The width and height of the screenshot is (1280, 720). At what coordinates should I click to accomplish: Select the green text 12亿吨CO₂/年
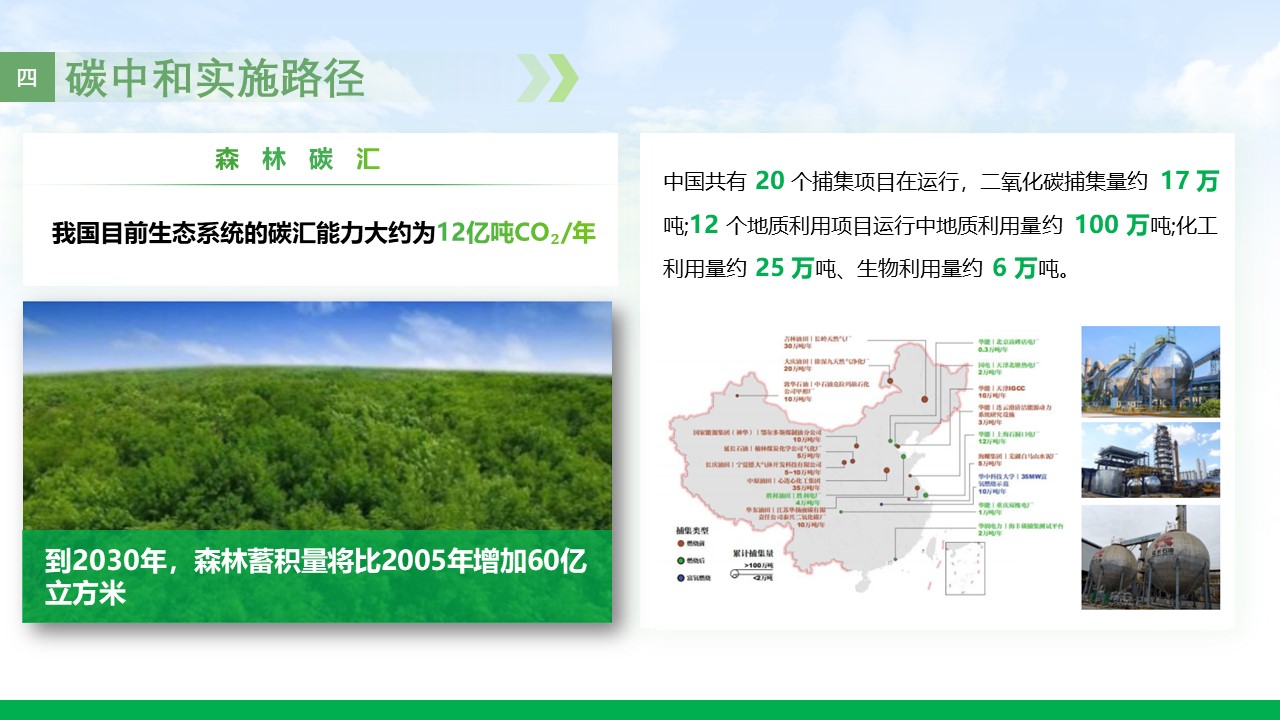516,234
